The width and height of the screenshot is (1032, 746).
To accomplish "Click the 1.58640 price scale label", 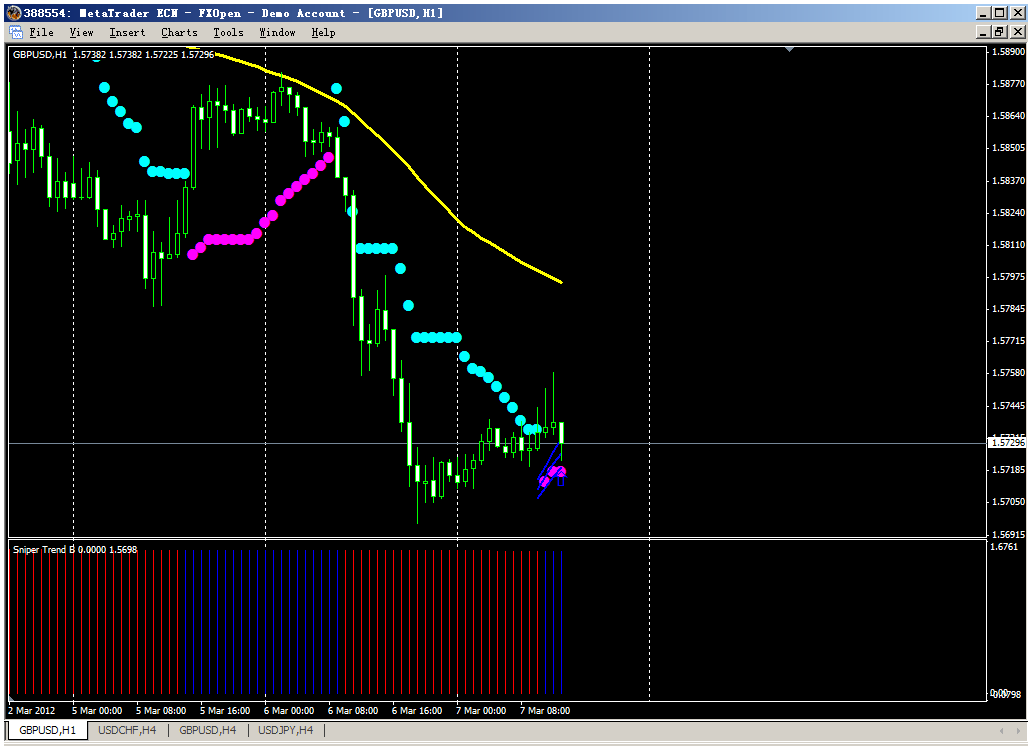I will click(1008, 116).
